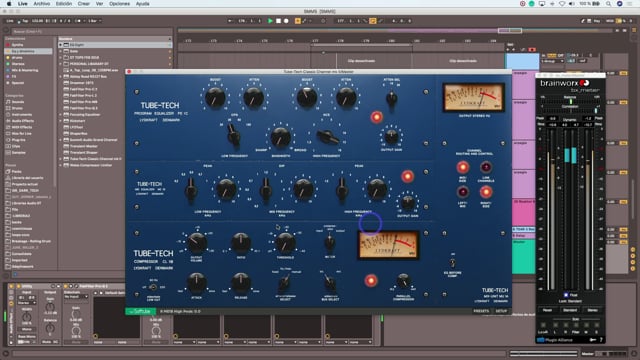The image size is (640, 360).
Task: Click the Tap tempo button
Action: [x=25, y=21]
